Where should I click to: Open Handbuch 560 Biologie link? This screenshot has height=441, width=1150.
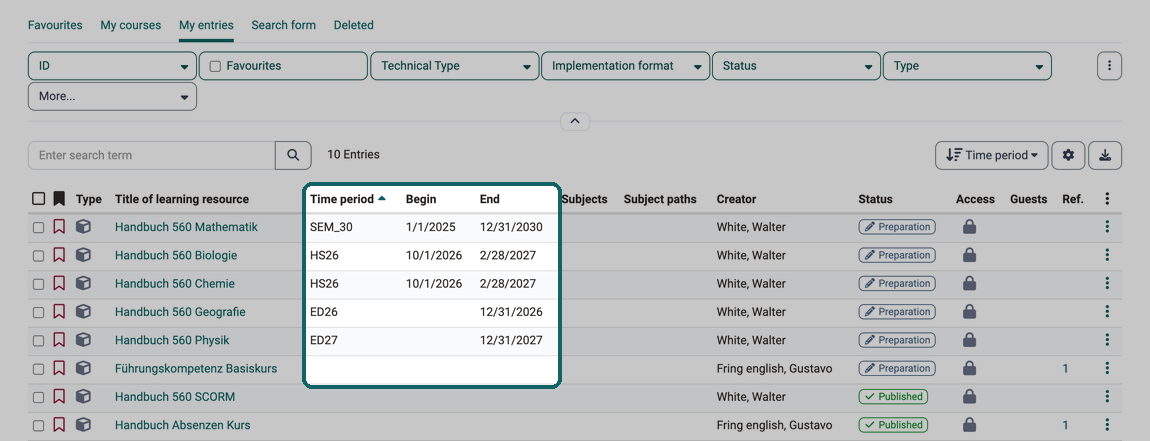click(176, 255)
